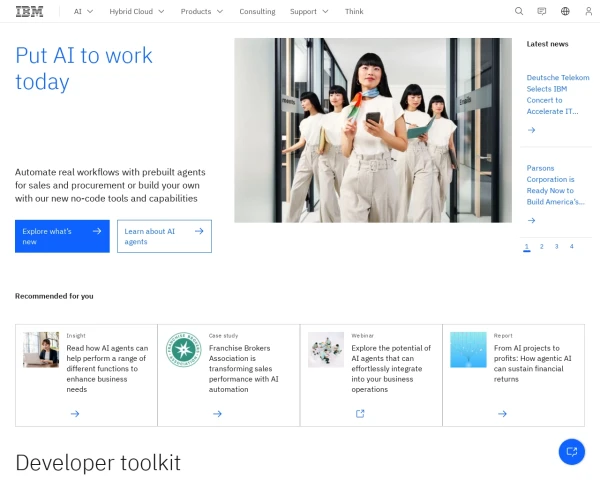Click arrow on Franchise Brokers case study card

[217, 414]
